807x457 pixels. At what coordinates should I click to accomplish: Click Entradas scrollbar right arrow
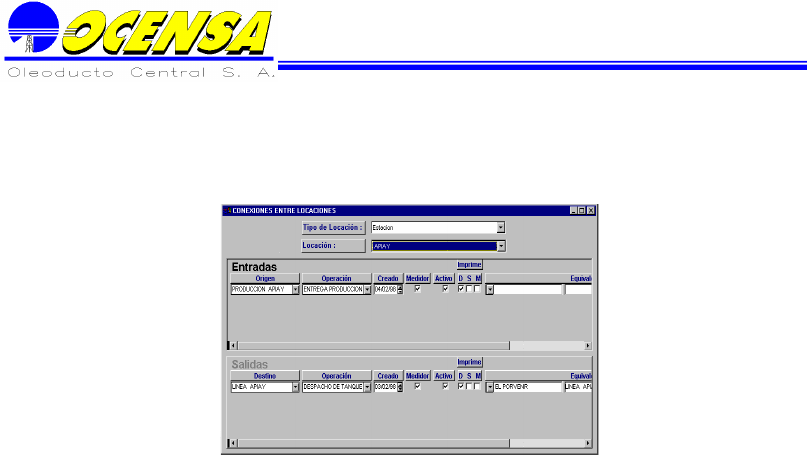click(588, 346)
